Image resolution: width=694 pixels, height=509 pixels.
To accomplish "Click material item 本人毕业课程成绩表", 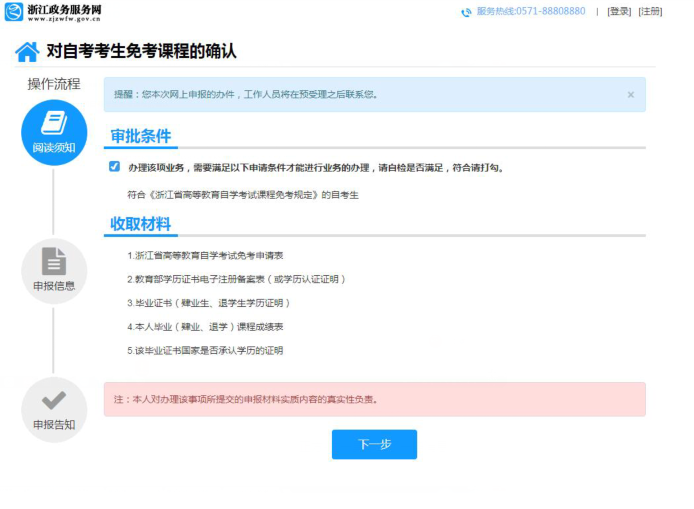I will [x=205, y=327].
